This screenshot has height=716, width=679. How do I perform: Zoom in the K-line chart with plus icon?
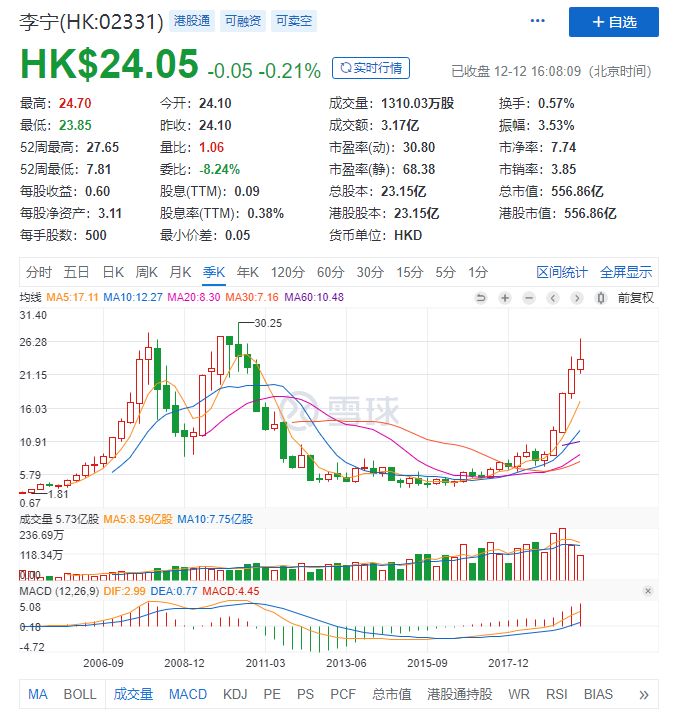pos(505,298)
